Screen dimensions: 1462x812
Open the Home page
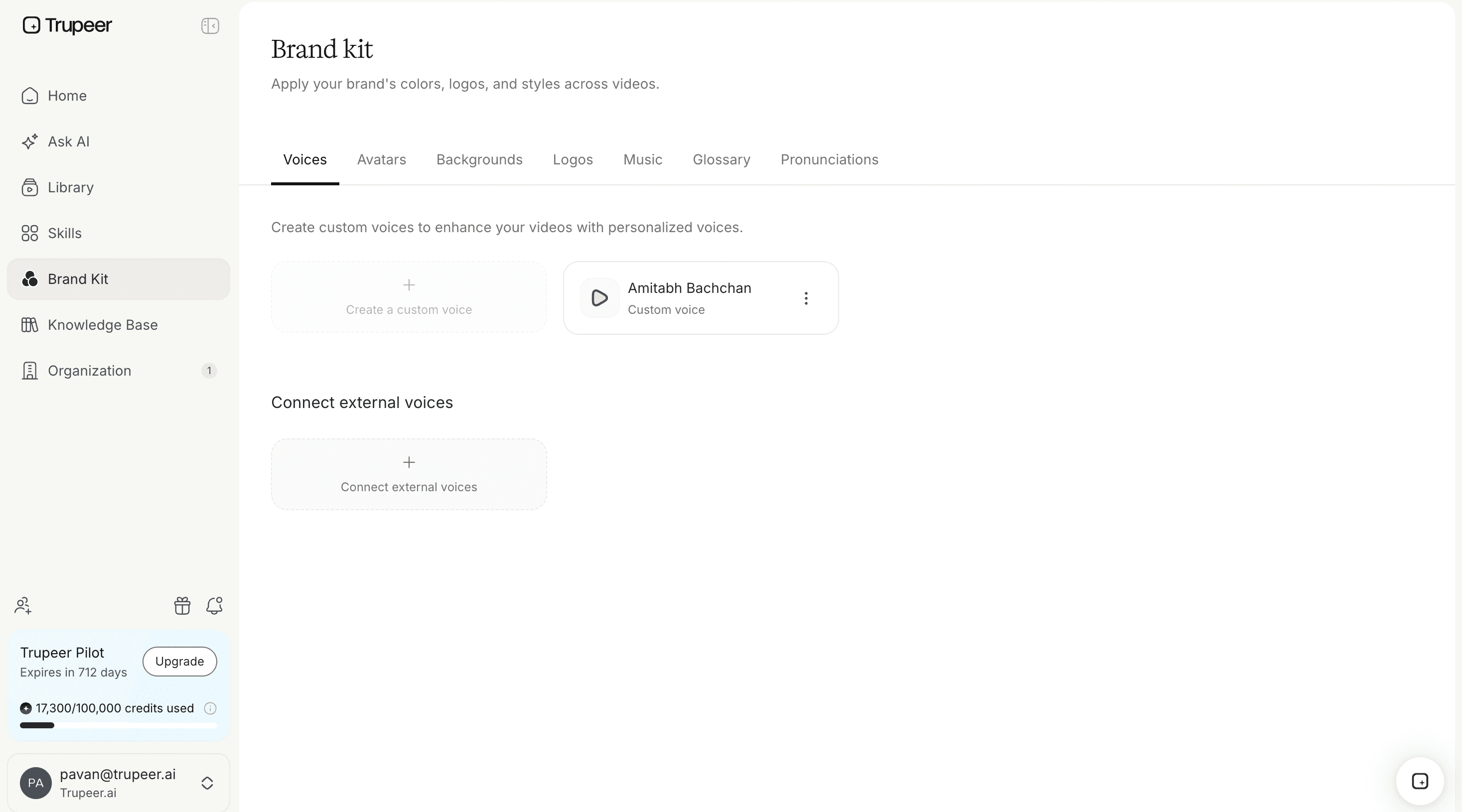[x=118, y=96]
